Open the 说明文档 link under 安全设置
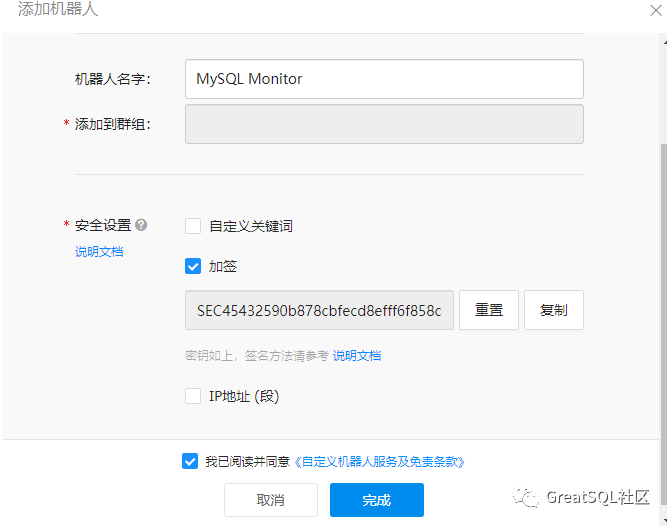 pyautogui.click(x=99, y=251)
